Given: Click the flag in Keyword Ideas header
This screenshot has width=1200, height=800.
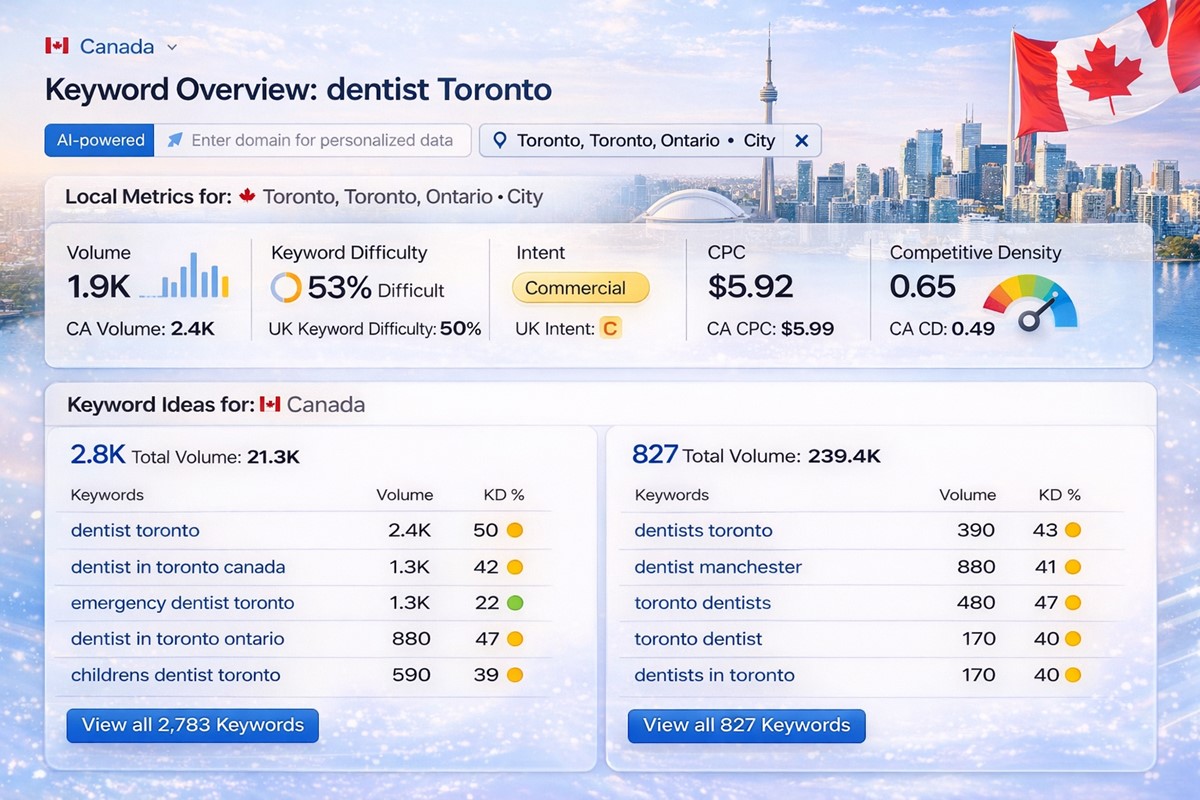Looking at the screenshot, I should (x=268, y=405).
